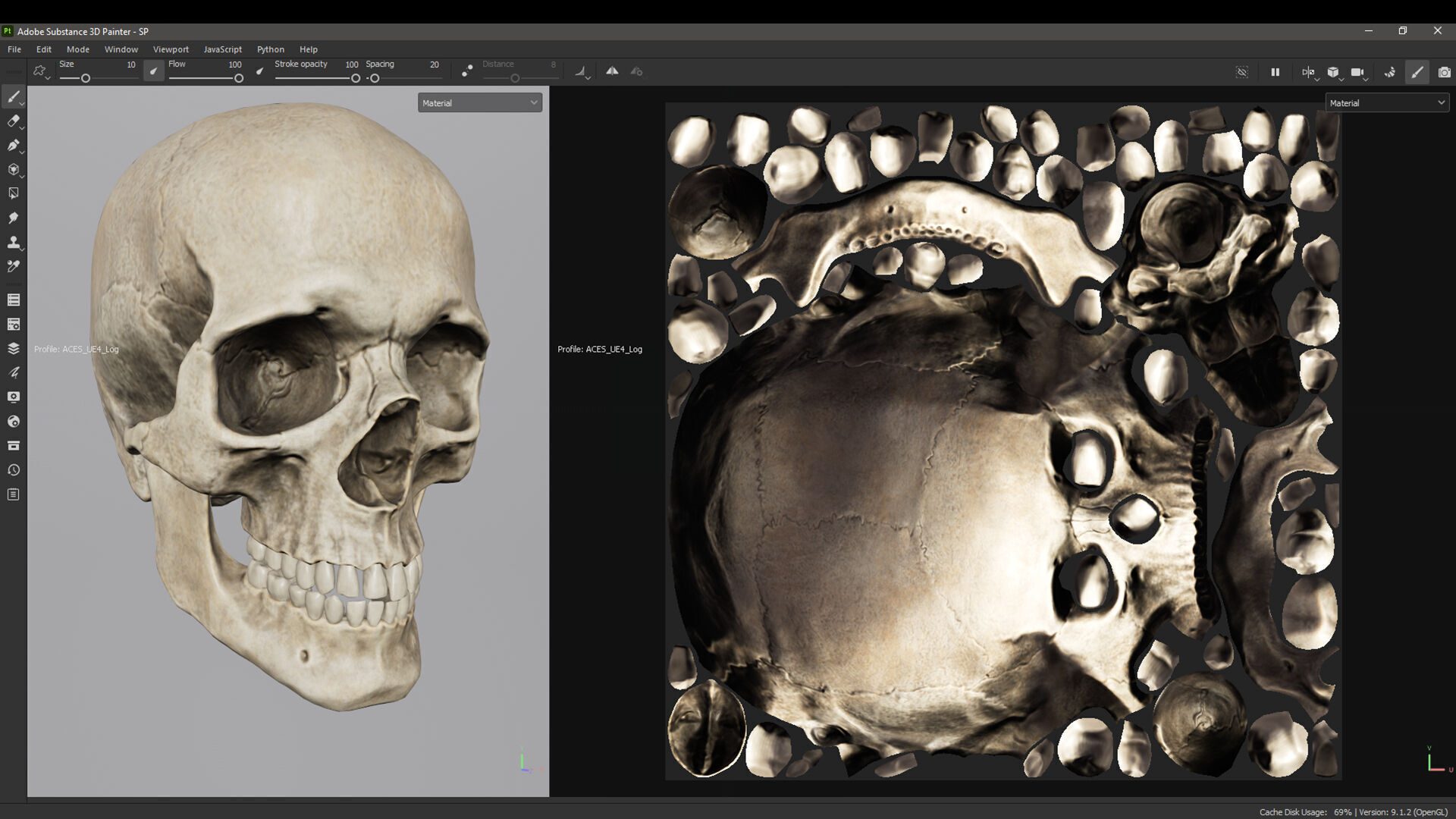The image size is (1456, 819).
Task: Select the Paint brush tool
Action: point(13,97)
